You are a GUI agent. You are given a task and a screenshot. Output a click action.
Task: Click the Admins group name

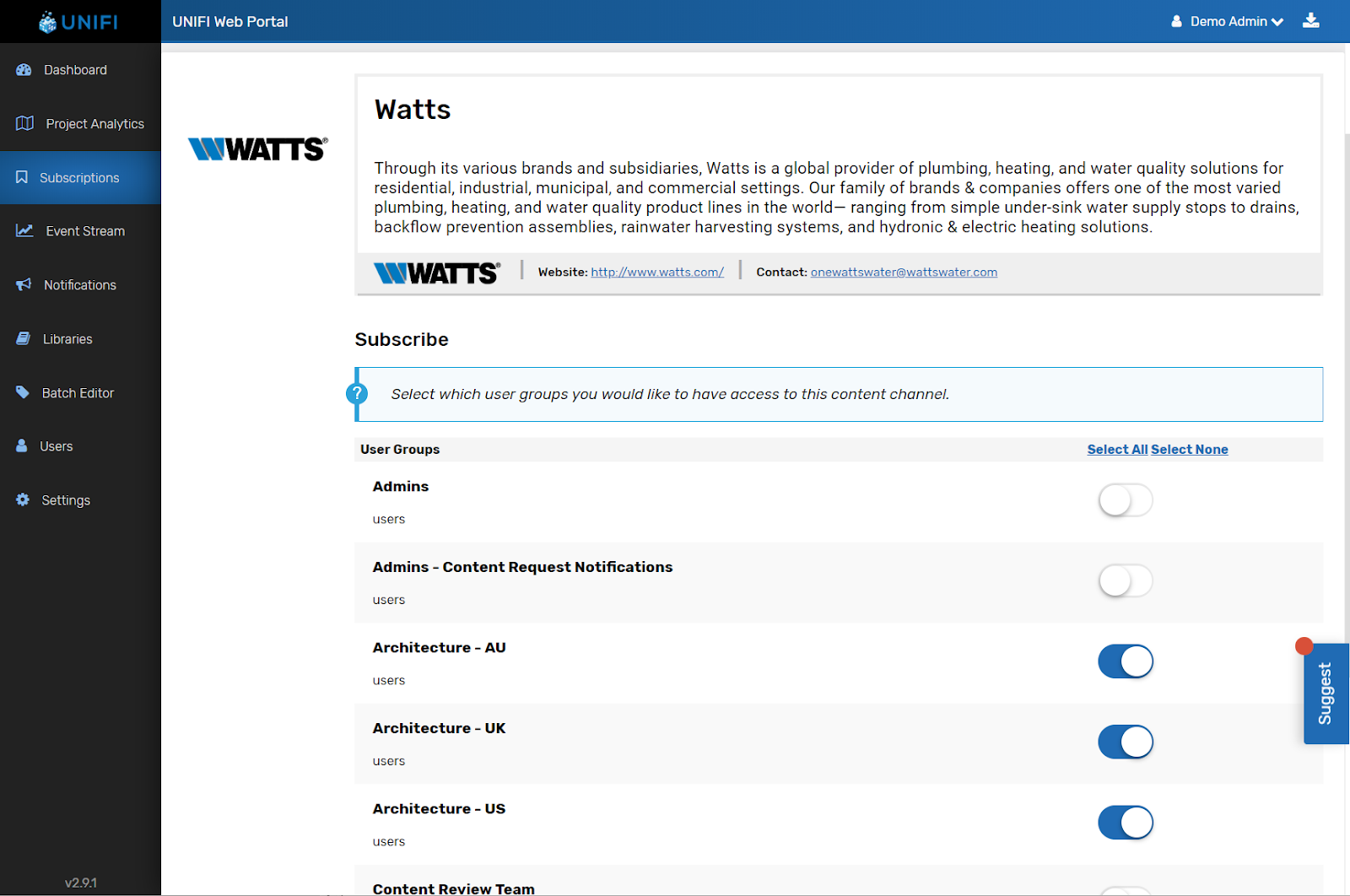(401, 487)
